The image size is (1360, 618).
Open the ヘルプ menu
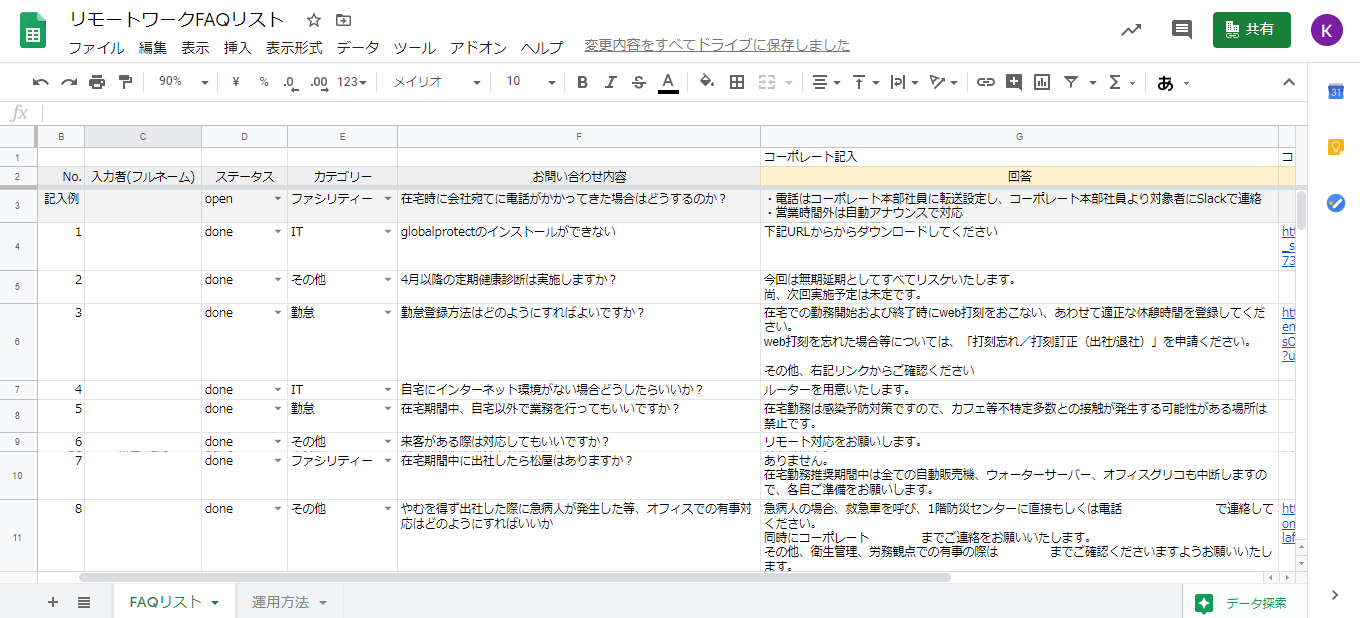pyautogui.click(x=542, y=47)
